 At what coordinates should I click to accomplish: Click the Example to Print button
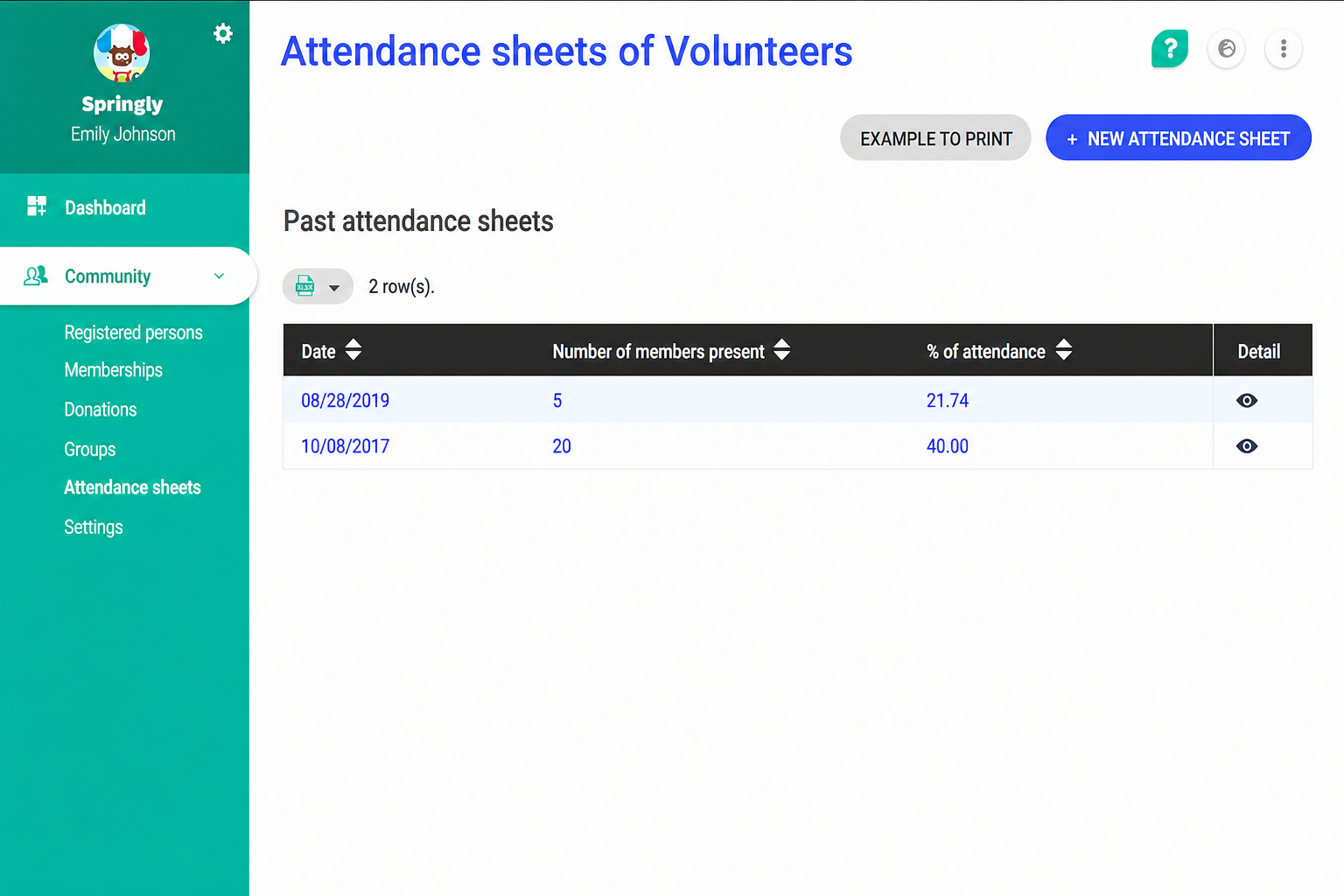(x=935, y=138)
